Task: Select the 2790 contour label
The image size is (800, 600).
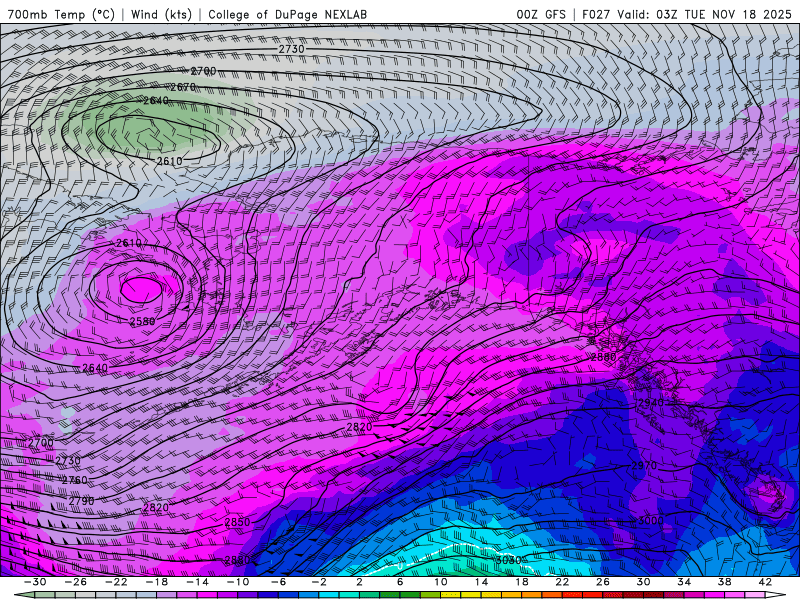Action: tap(82, 501)
